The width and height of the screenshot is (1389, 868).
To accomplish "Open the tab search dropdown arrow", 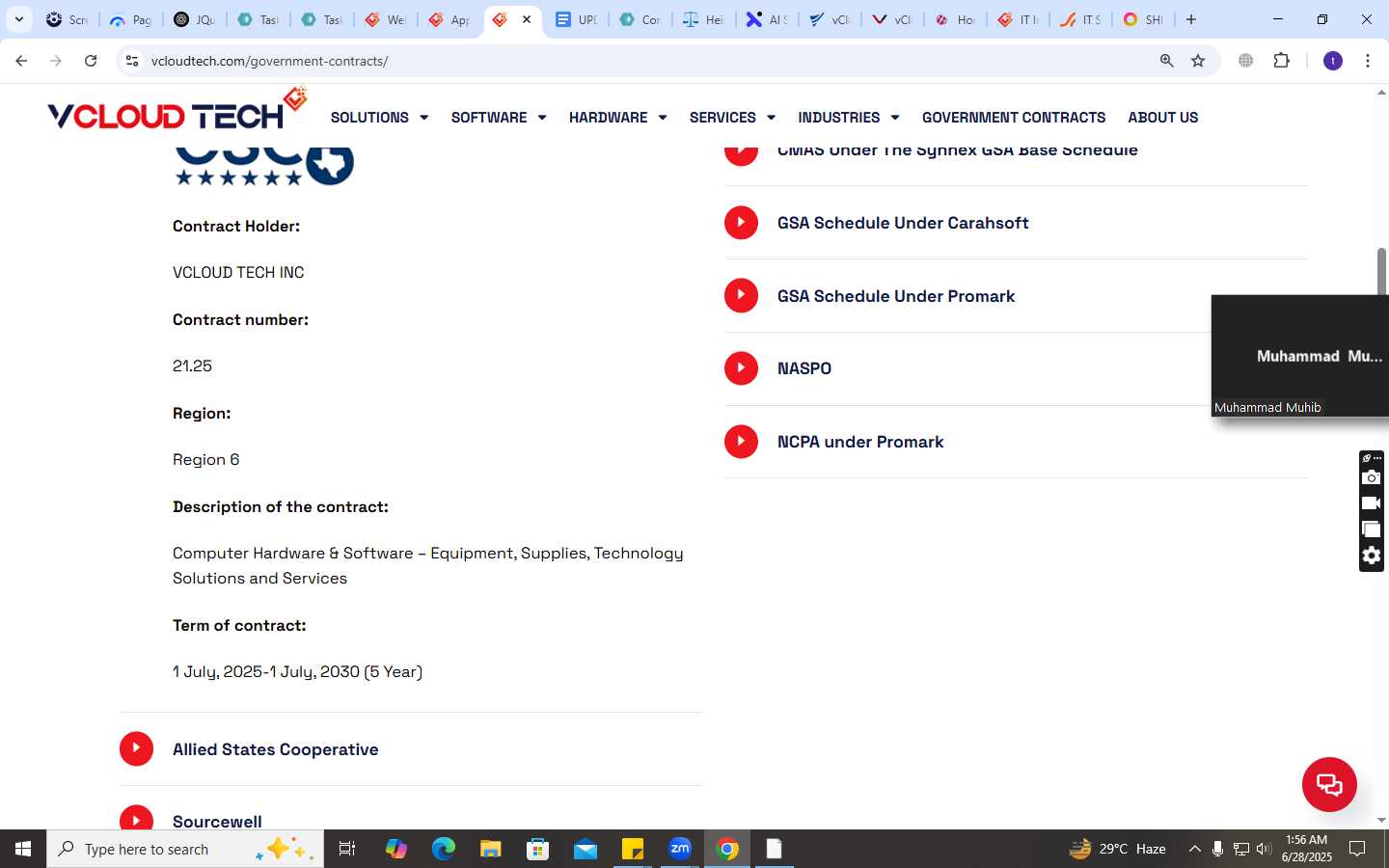I will 18,19.
